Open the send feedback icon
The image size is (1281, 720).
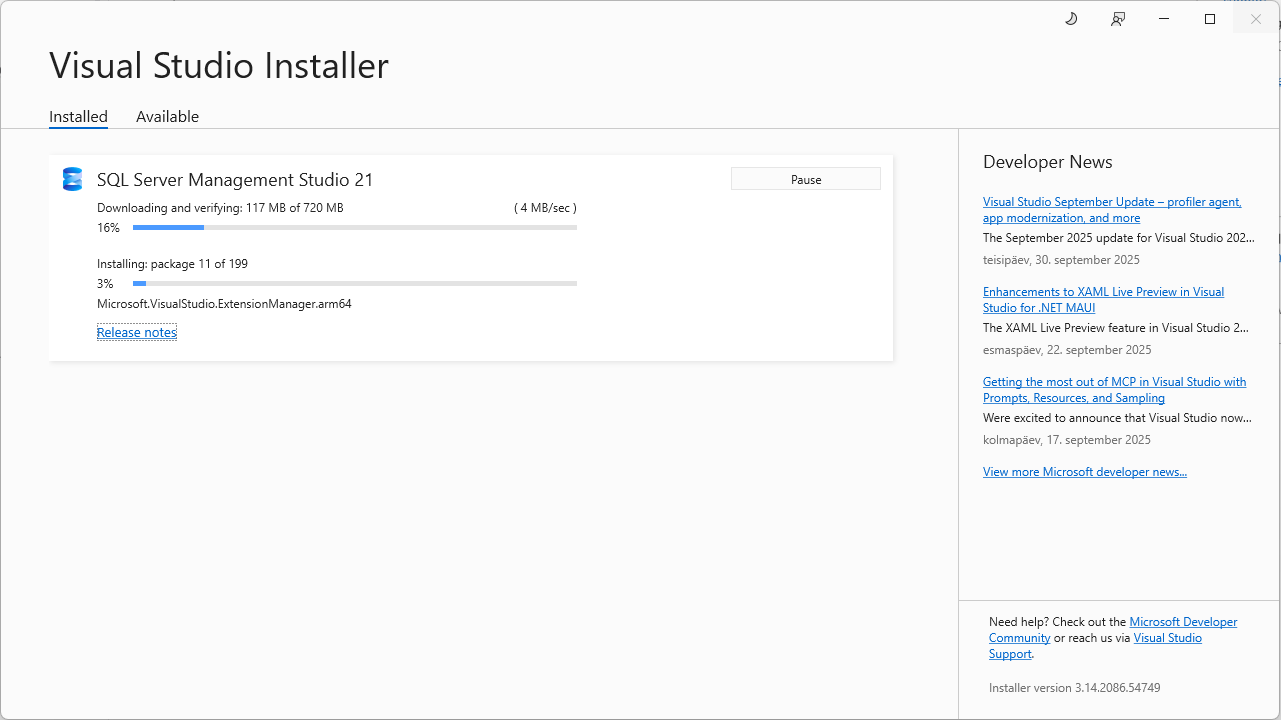click(x=1118, y=19)
